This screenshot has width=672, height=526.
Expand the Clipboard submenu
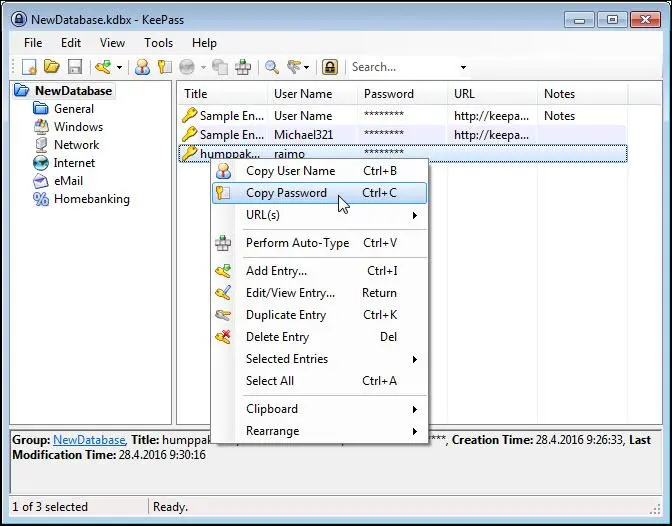coord(320,409)
